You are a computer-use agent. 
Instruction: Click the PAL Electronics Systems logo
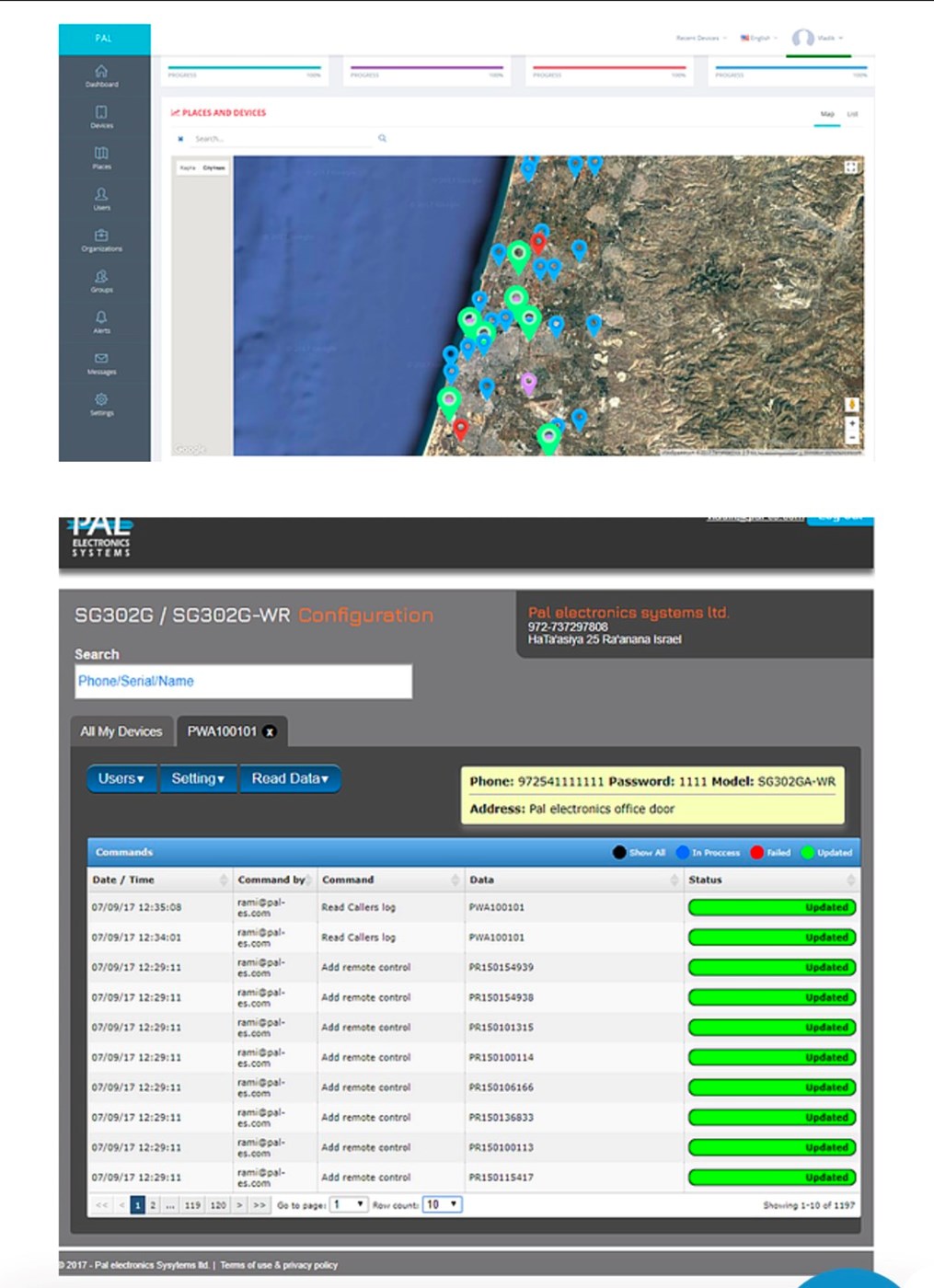(x=101, y=537)
